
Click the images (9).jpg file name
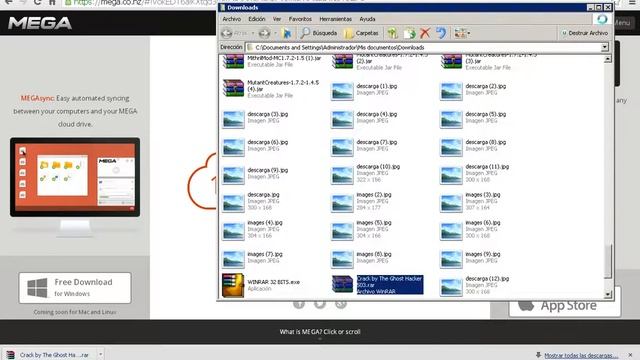pyautogui.click(x=482, y=254)
